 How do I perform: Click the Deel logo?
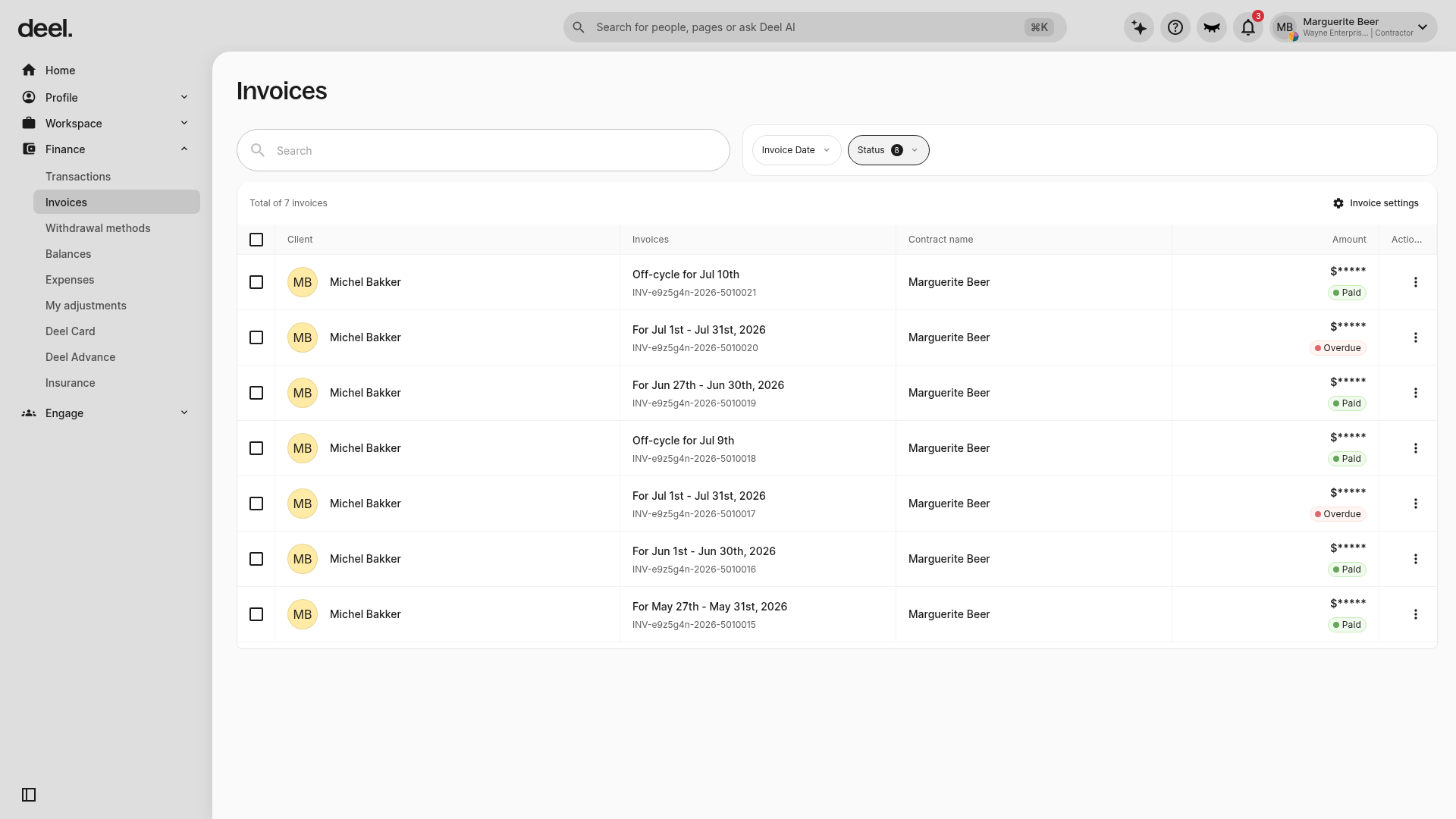(x=45, y=29)
